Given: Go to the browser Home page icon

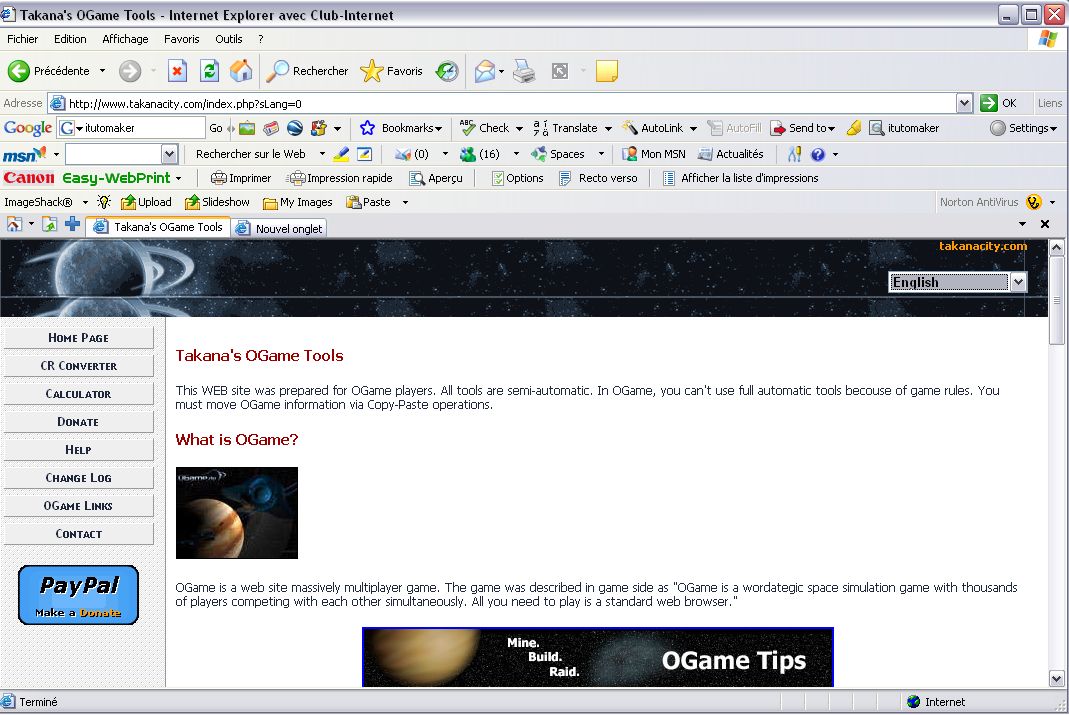Looking at the screenshot, I should [x=241, y=71].
